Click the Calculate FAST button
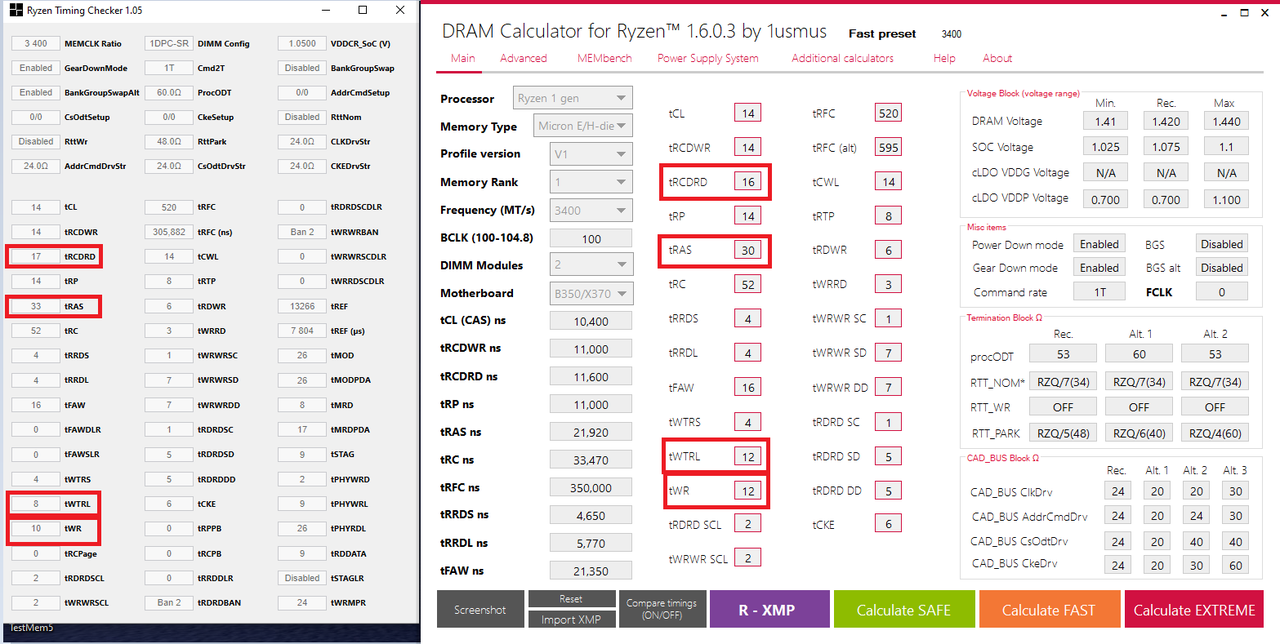 point(1048,610)
